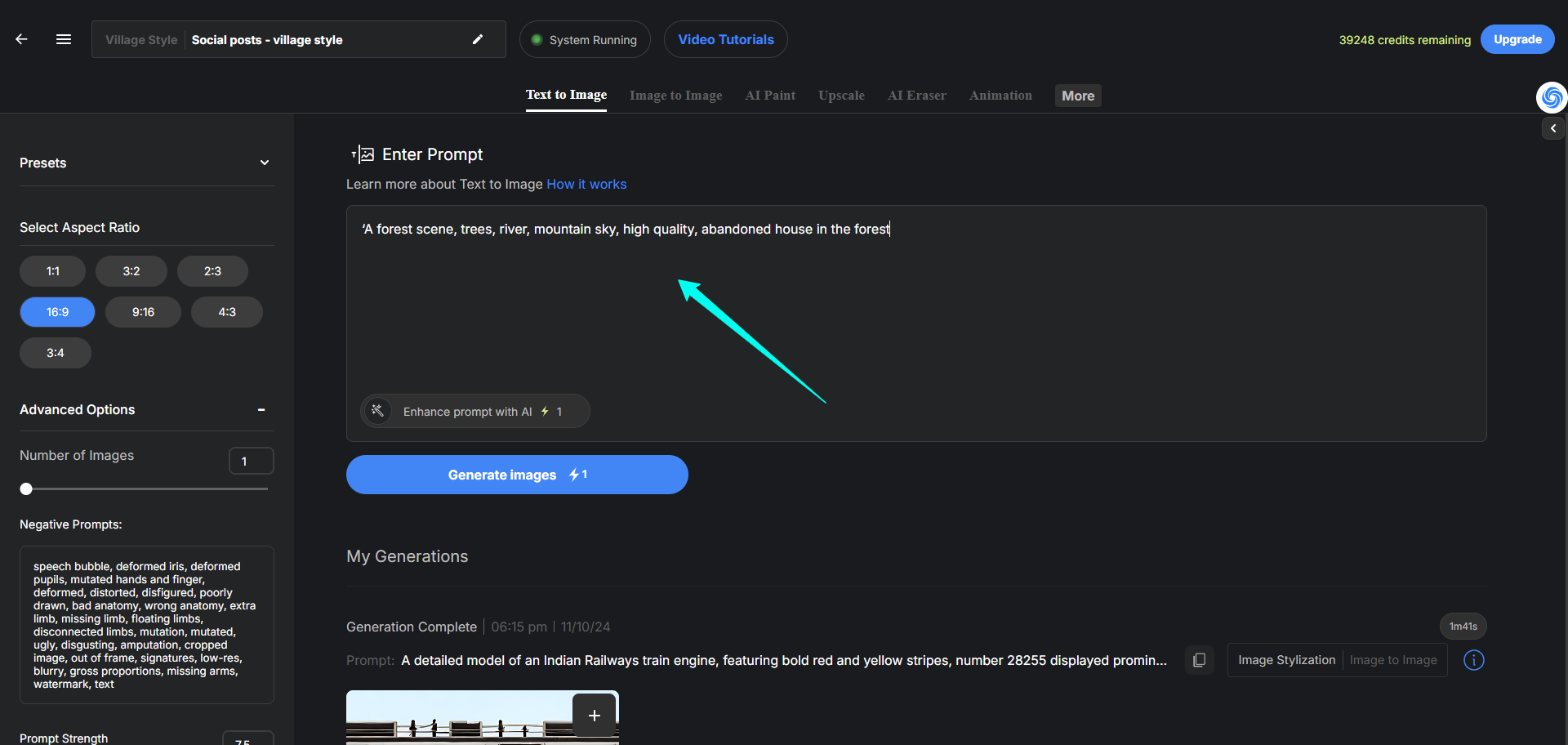The width and height of the screenshot is (1568, 745).
Task: Select 9:16 aspect ratio
Action: 144,312
